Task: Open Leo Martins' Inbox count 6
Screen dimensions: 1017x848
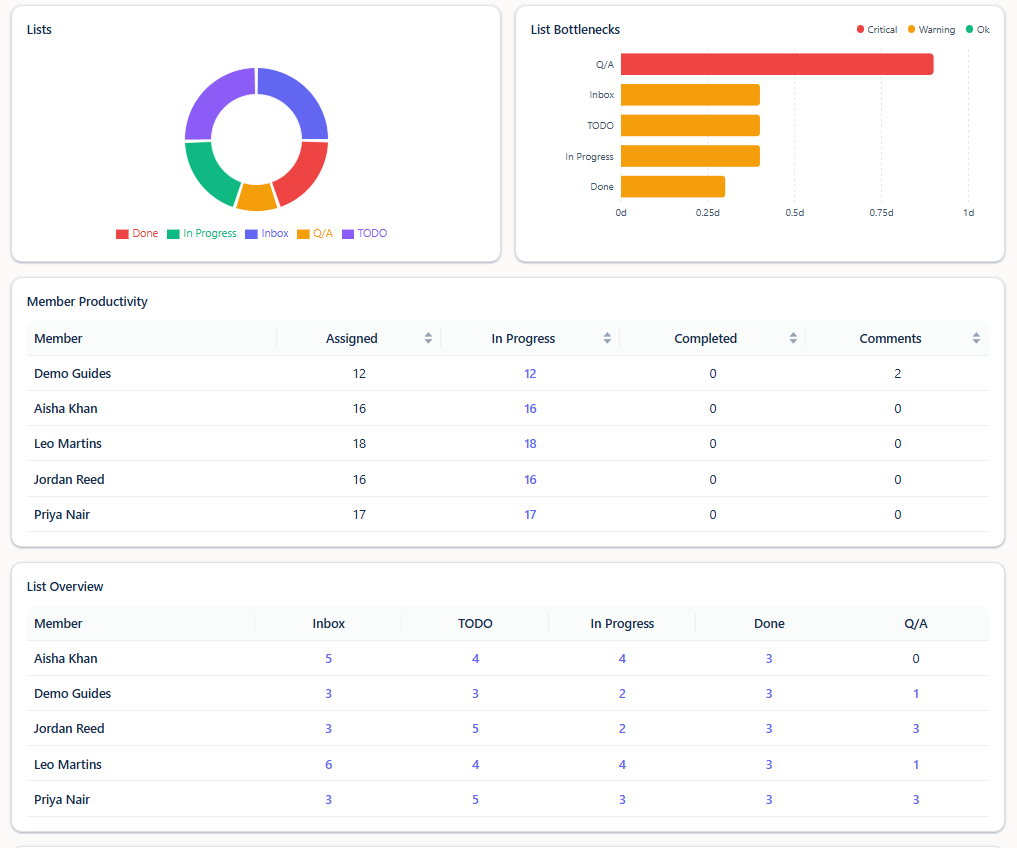Action: [328, 764]
